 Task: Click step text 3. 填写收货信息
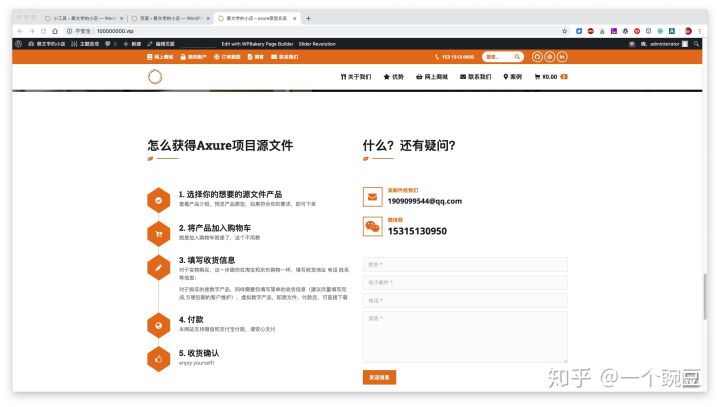coord(207,260)
